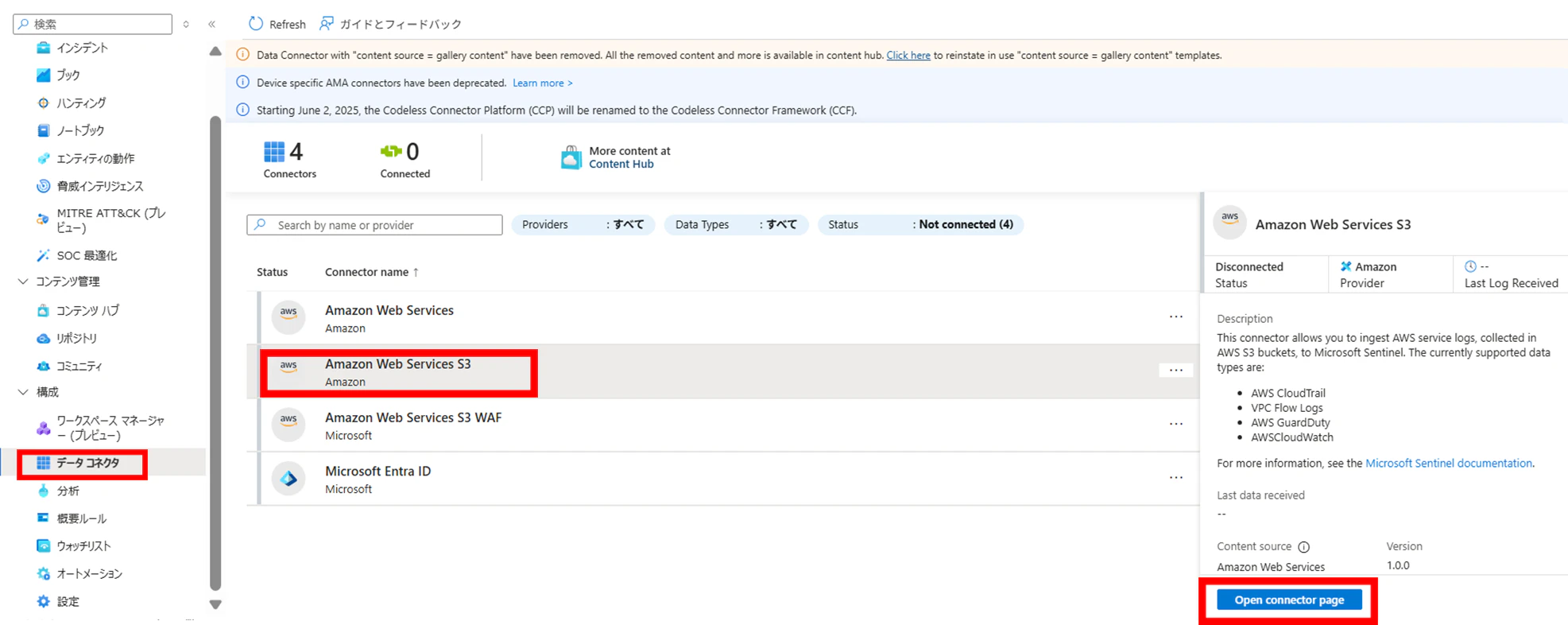Image resolution: width=1568 pixels, height=625 pixels.
Task: Click the 脅威インテリジェンス icon
Action: (43, 186)
